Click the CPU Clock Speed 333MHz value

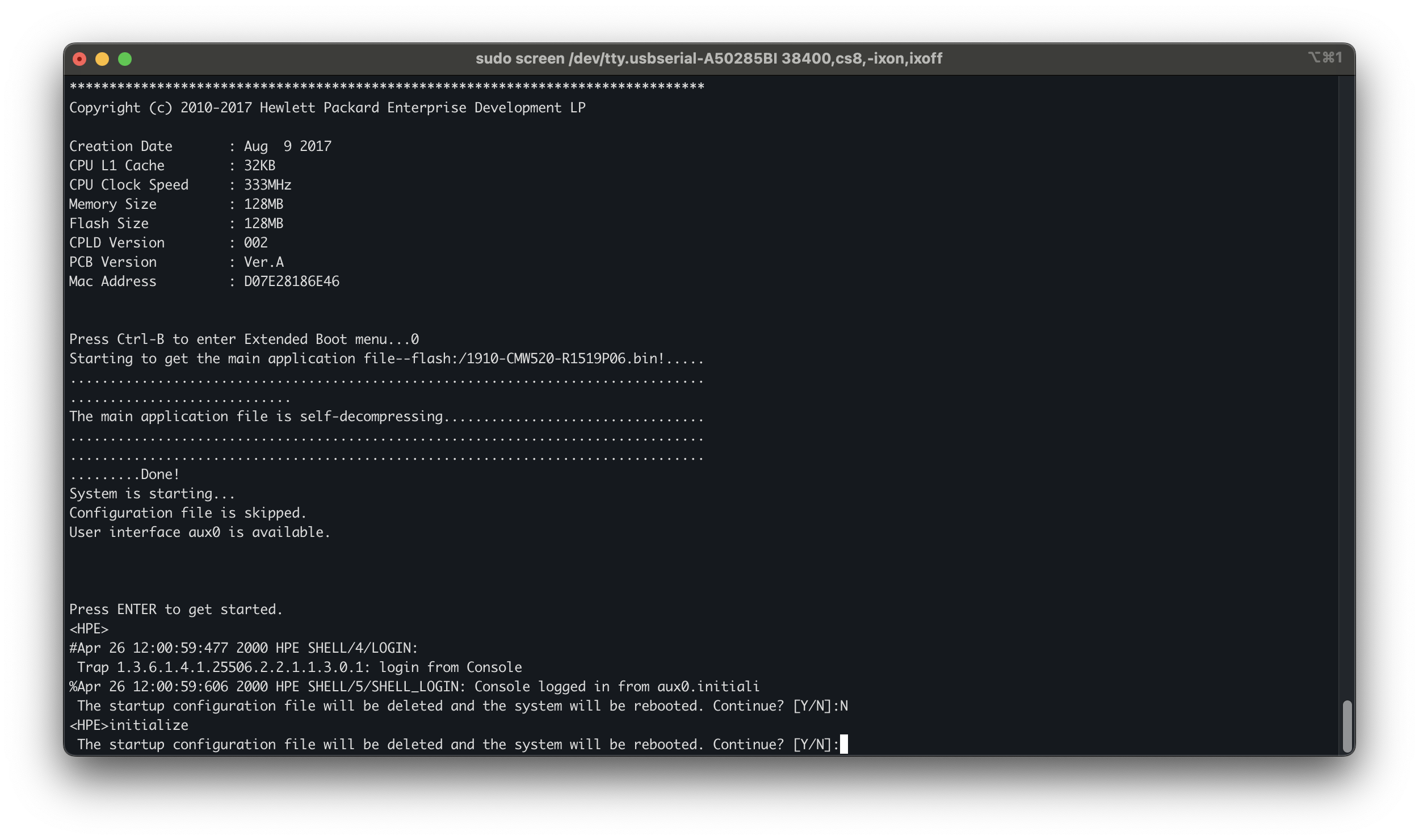point(267,185)
